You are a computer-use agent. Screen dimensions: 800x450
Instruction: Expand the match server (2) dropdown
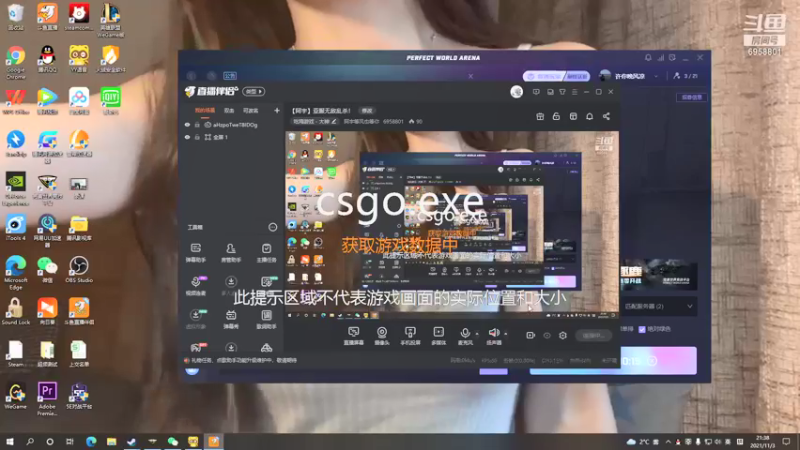pyautogui.click(x=659, y=306)
